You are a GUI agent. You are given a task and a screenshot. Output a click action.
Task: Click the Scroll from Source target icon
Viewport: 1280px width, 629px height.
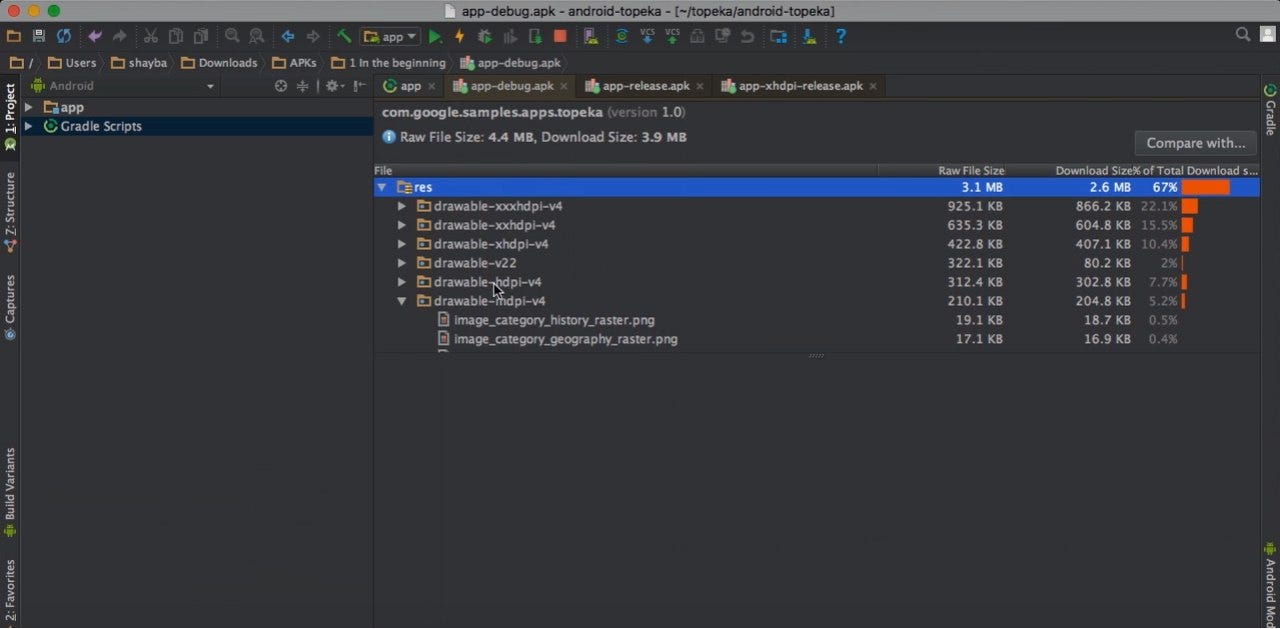click(281, 86)
